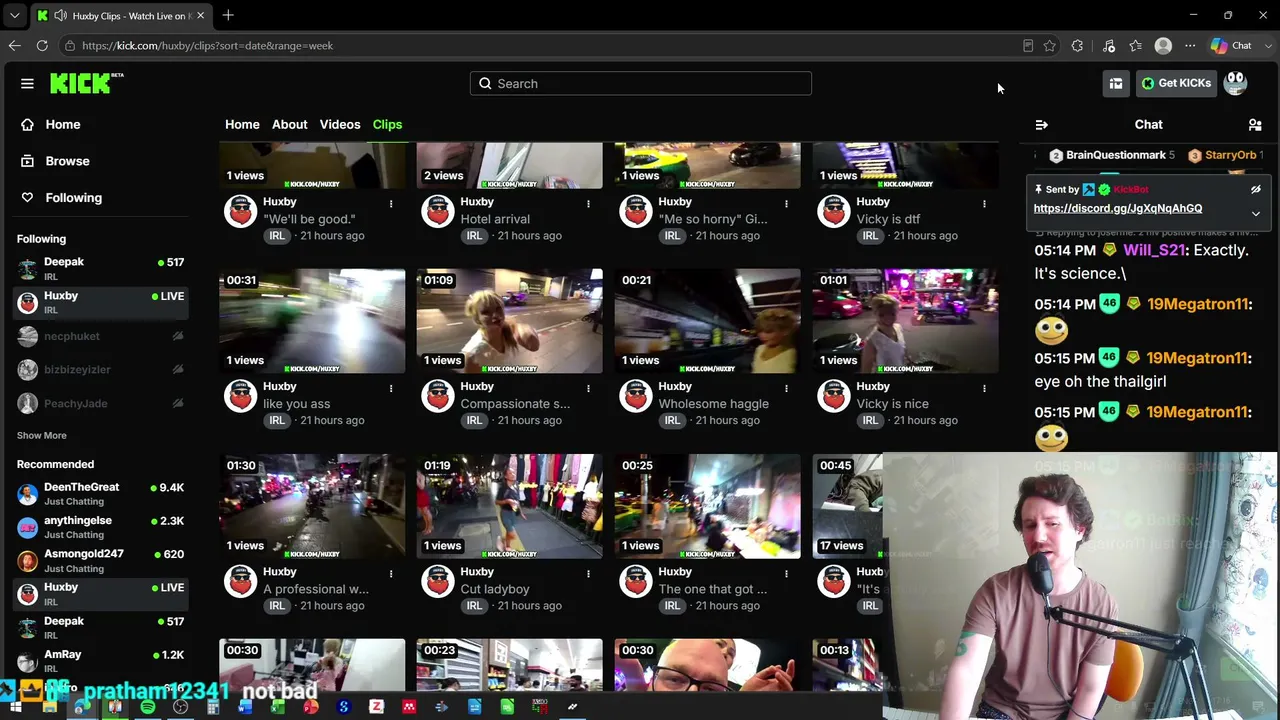Open OBS Studio from the taskbar
The width and height of the screenshot is (1280, 720).
coord(180,707)
